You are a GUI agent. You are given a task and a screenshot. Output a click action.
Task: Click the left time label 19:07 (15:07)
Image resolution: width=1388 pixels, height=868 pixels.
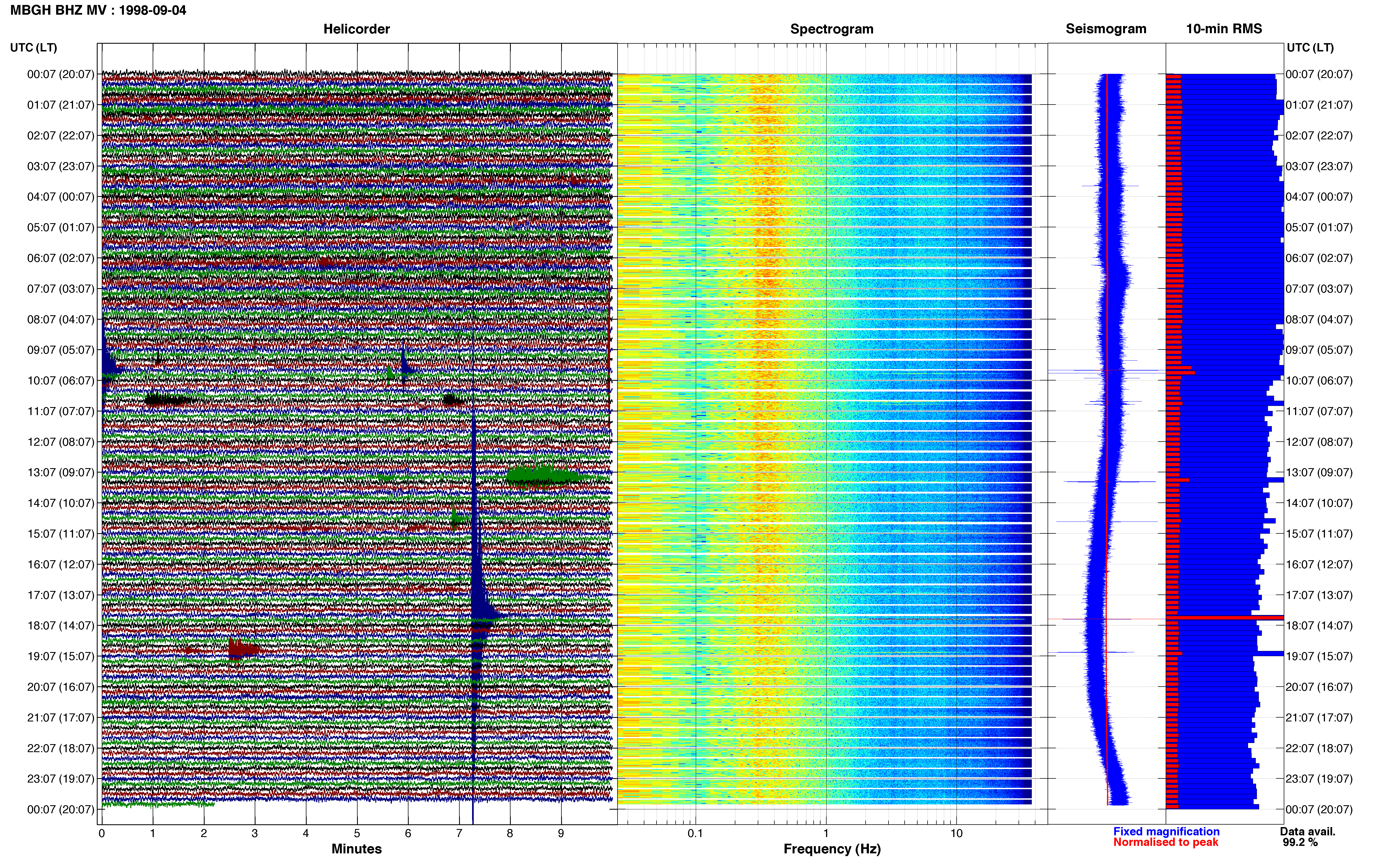pos(61,656)
